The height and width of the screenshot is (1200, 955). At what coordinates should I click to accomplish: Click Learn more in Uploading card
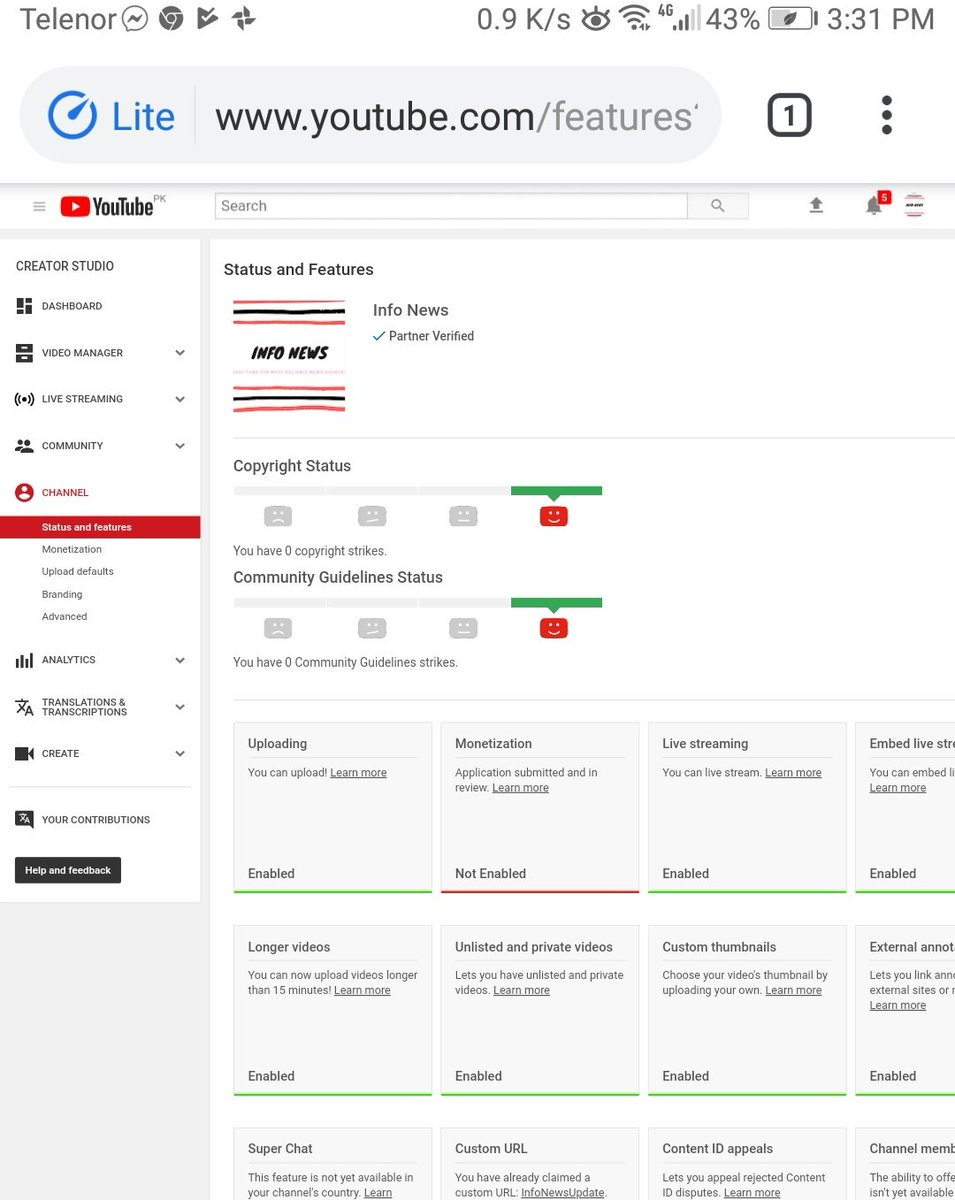pos(358,773)
